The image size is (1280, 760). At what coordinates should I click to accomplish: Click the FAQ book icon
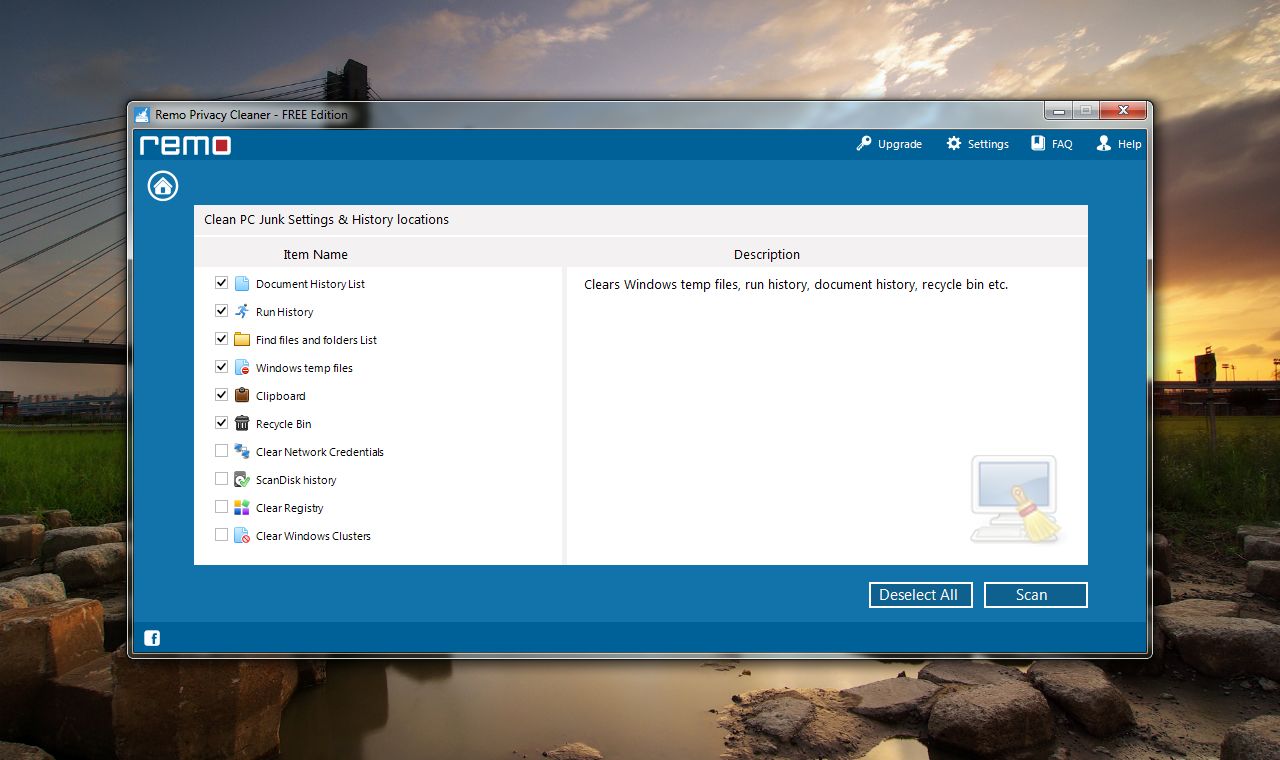1038,143
